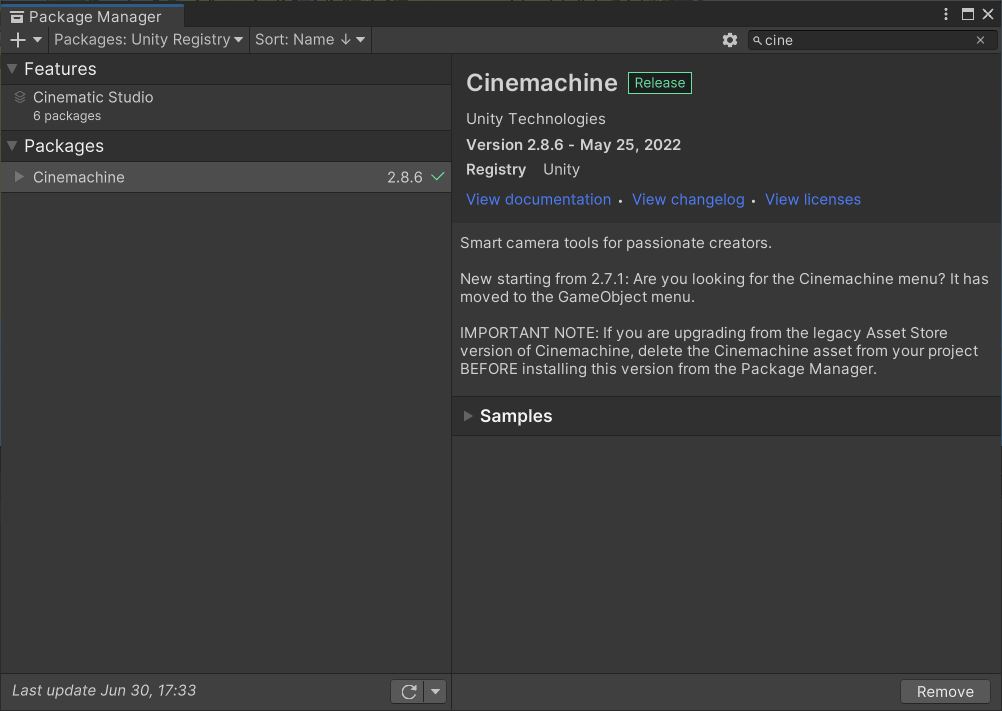Click the Unity Technologies author text
The image size is (1002, 711).
pos(536,119)
